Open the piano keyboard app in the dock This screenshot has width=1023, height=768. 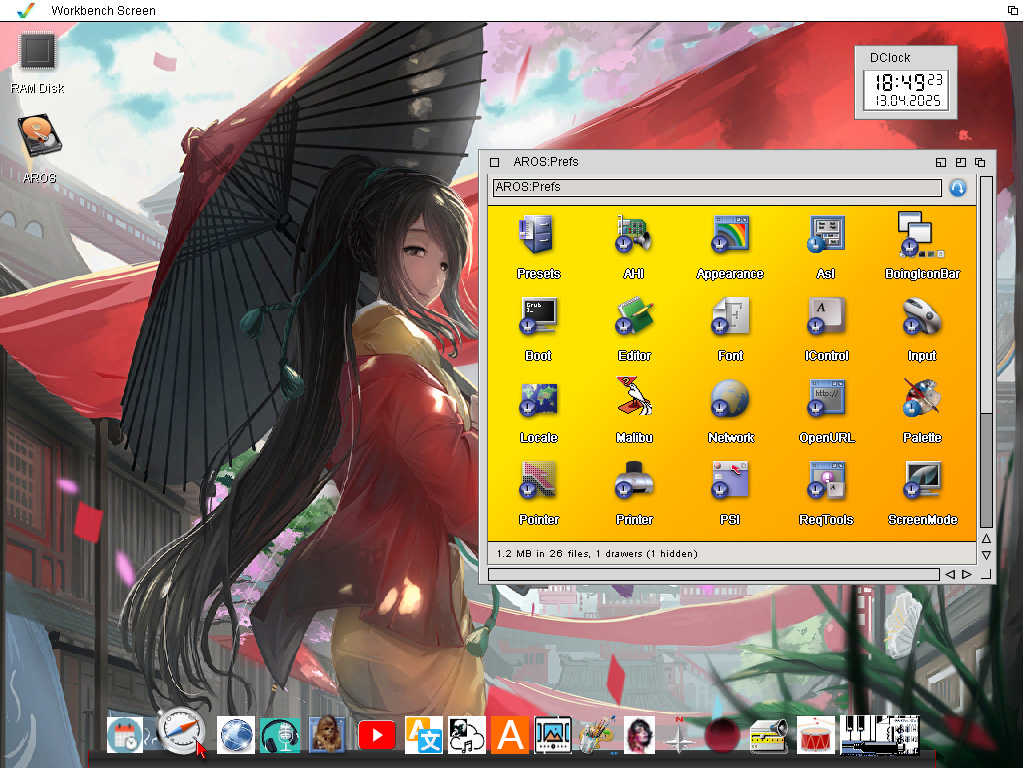[880, 735]
